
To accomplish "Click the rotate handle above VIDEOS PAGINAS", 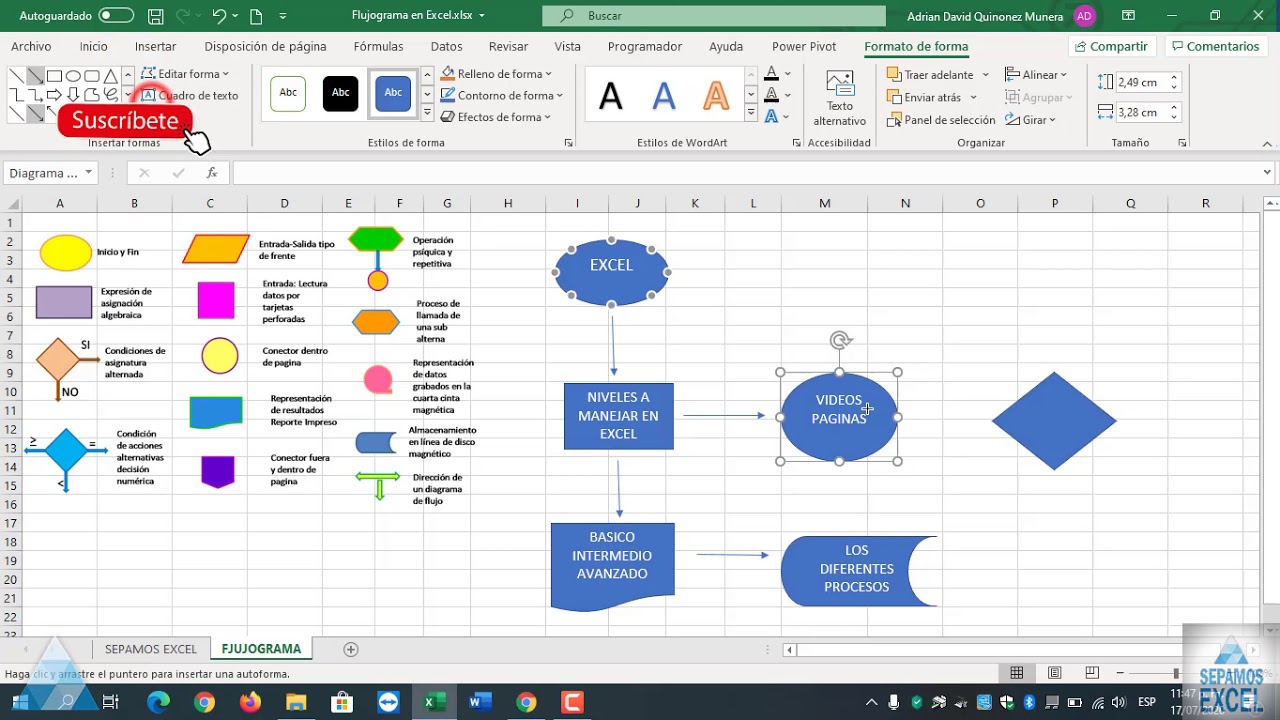I will 841,340.
